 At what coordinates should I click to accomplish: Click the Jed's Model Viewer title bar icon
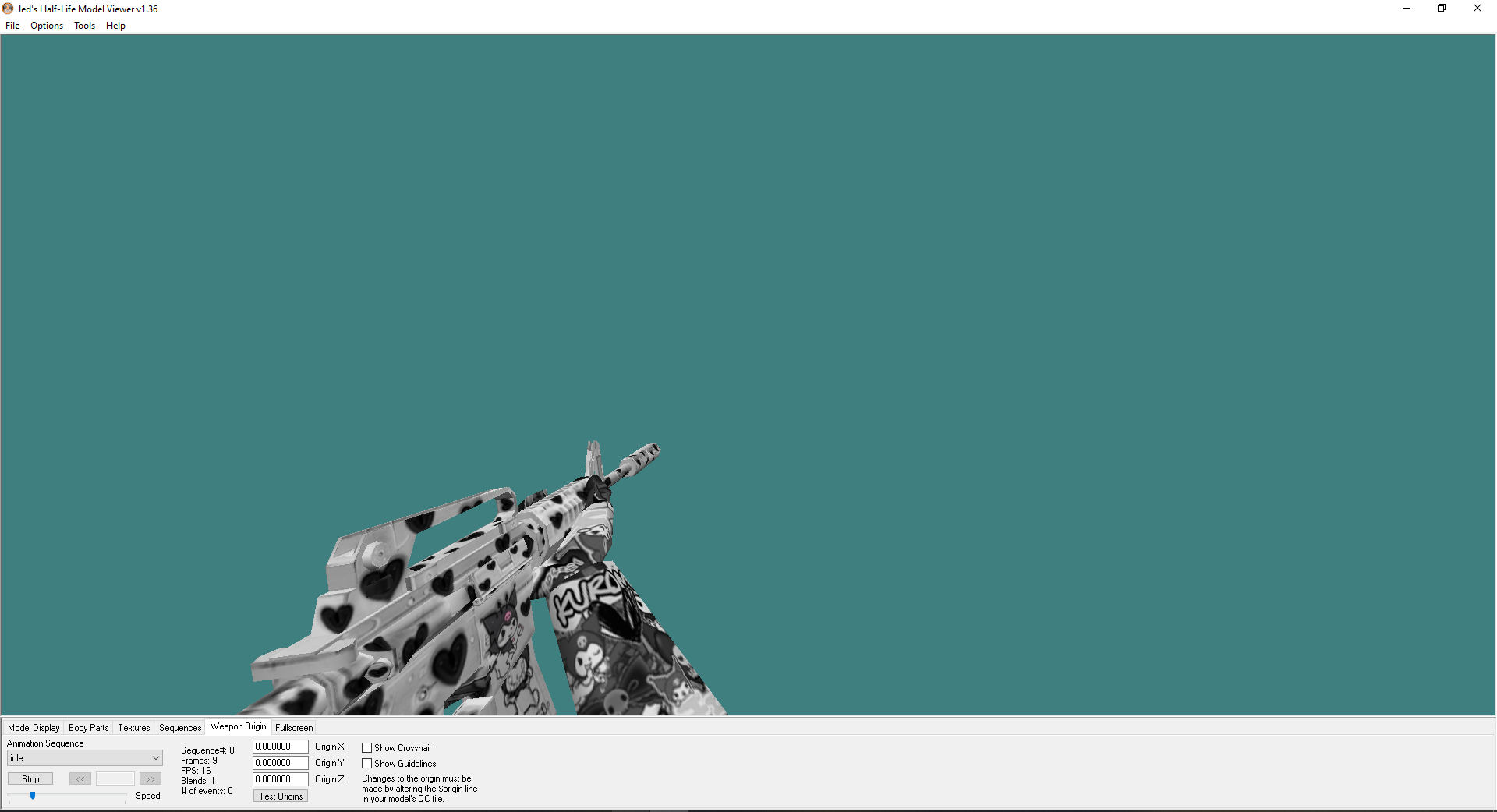[8, 9]
